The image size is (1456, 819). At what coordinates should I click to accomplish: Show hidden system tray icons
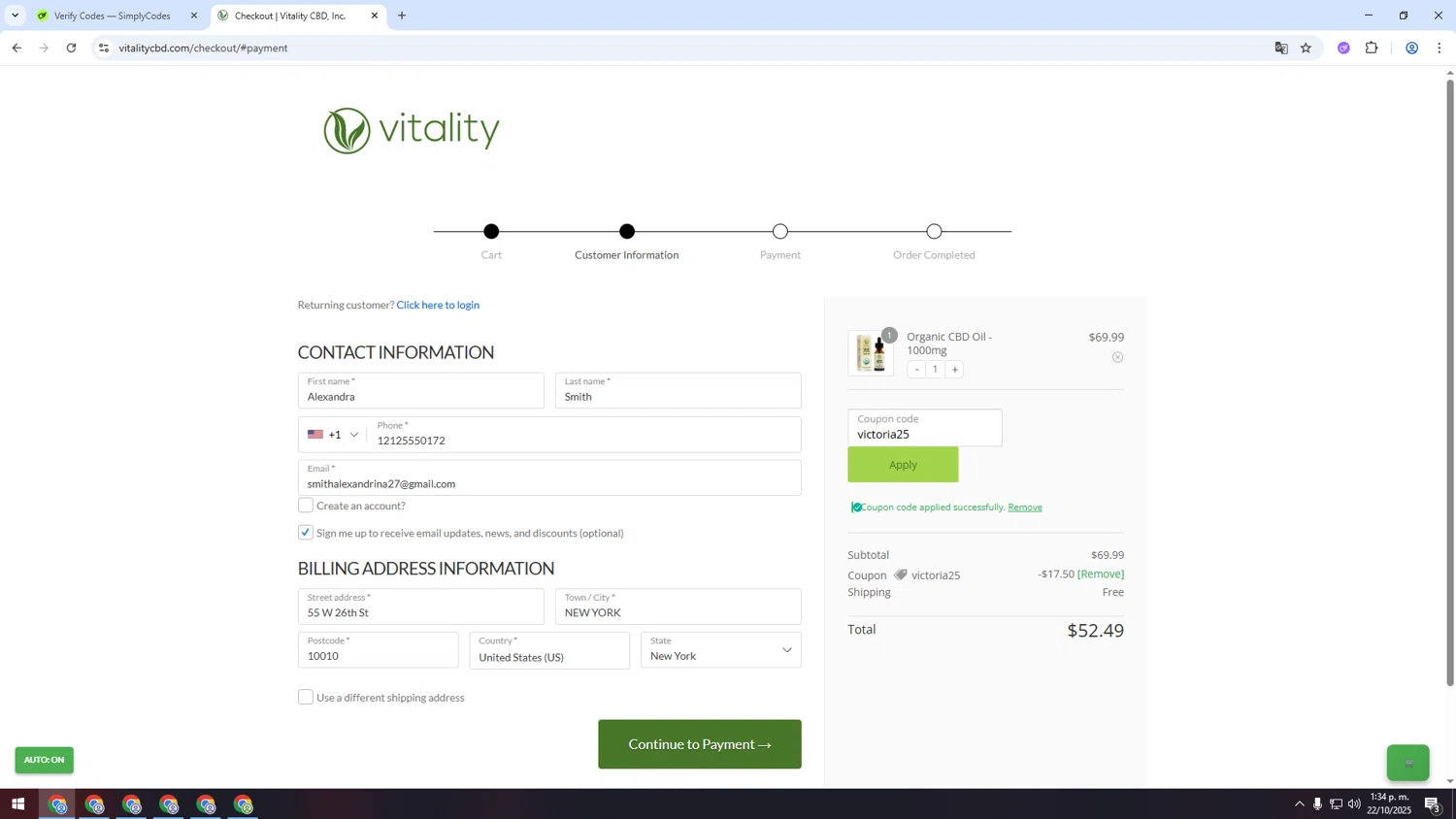click(x=1299, y=803)
